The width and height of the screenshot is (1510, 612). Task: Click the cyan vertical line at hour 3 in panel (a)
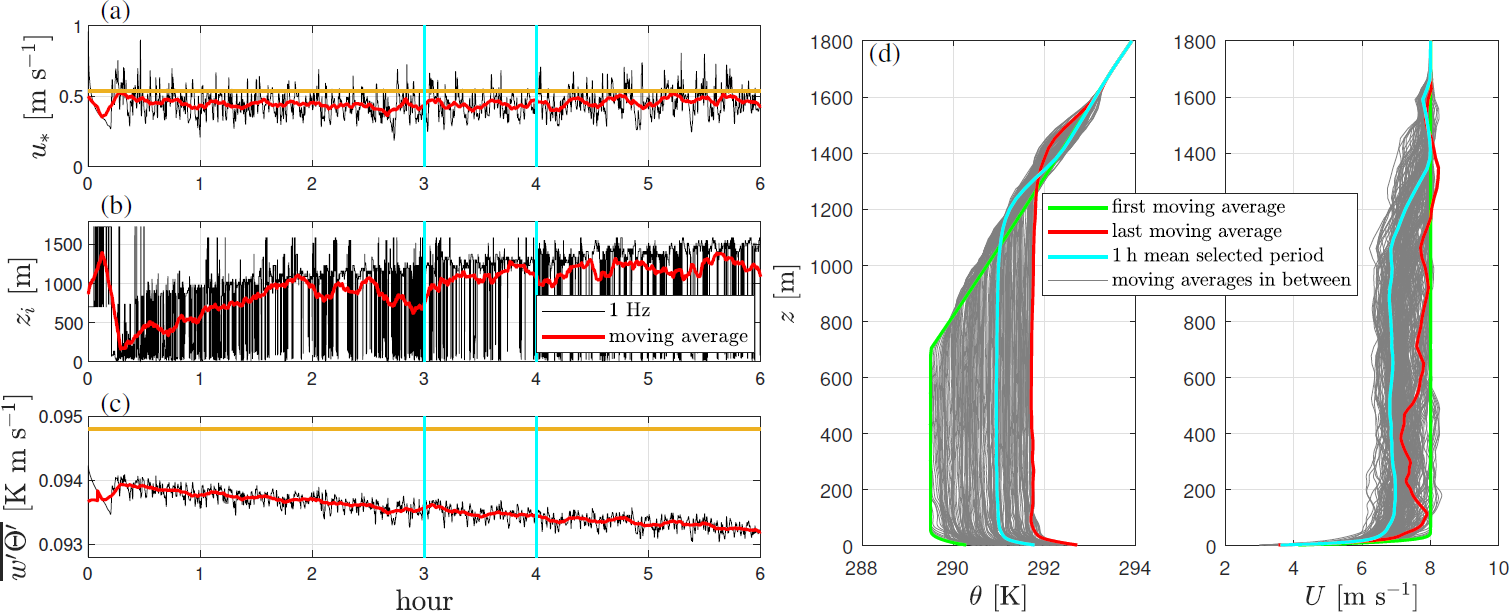pos(425,130)
